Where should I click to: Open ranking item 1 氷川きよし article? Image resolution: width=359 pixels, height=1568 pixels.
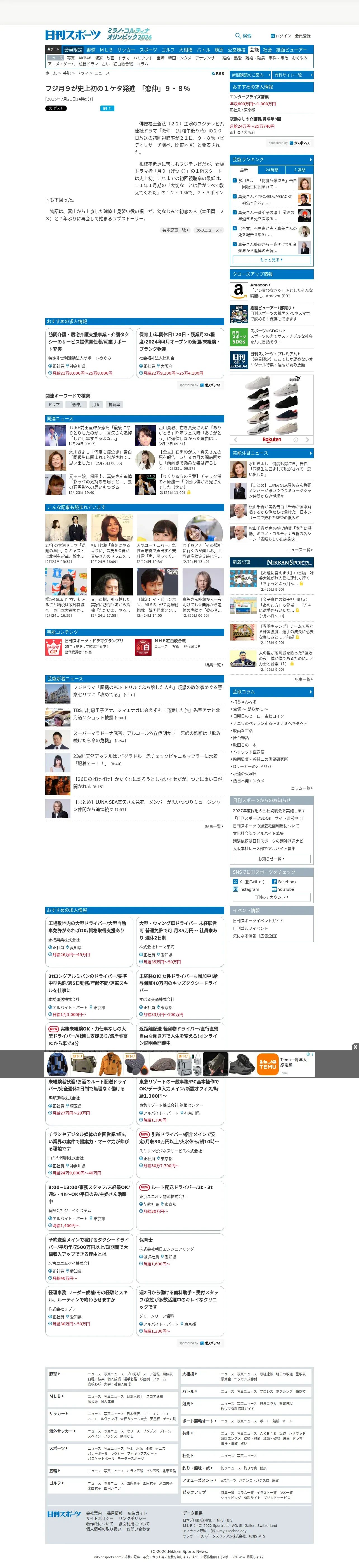(x=267, y=184)
